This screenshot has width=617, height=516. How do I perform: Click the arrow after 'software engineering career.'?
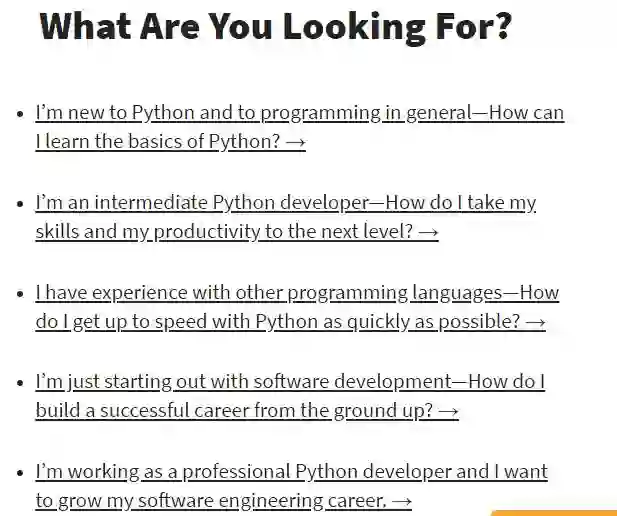[x=402, y=500]
